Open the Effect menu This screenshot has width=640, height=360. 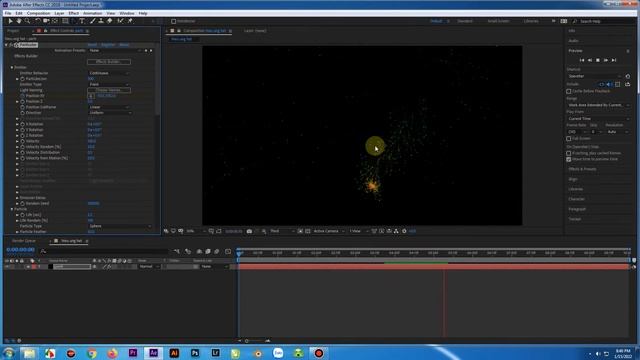73,13
